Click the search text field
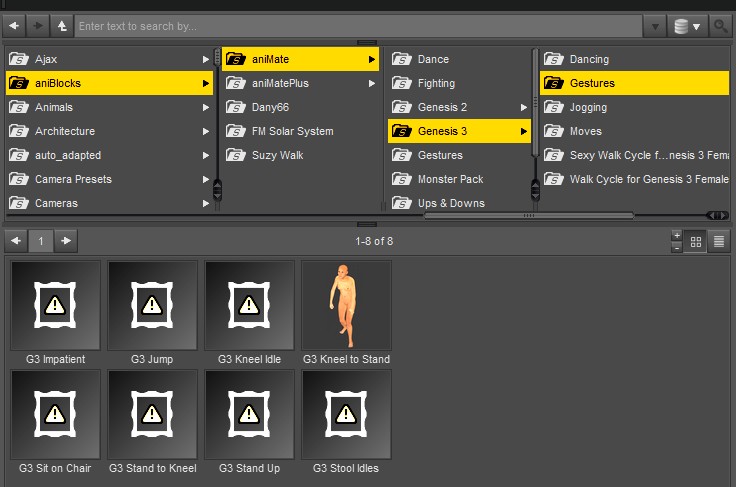This screenshot has width=736, height=487. (359, 26)
